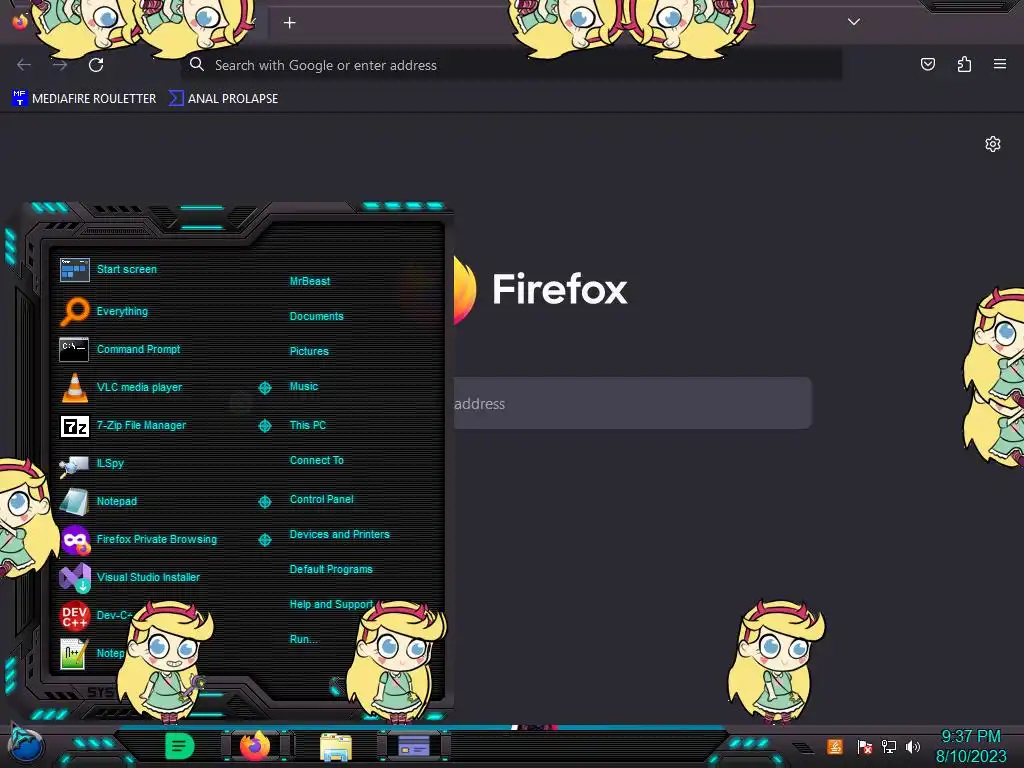Open Music from start menu
Image resolution: width=1024 pixels, height=768 pixels.
click(304, 387)
